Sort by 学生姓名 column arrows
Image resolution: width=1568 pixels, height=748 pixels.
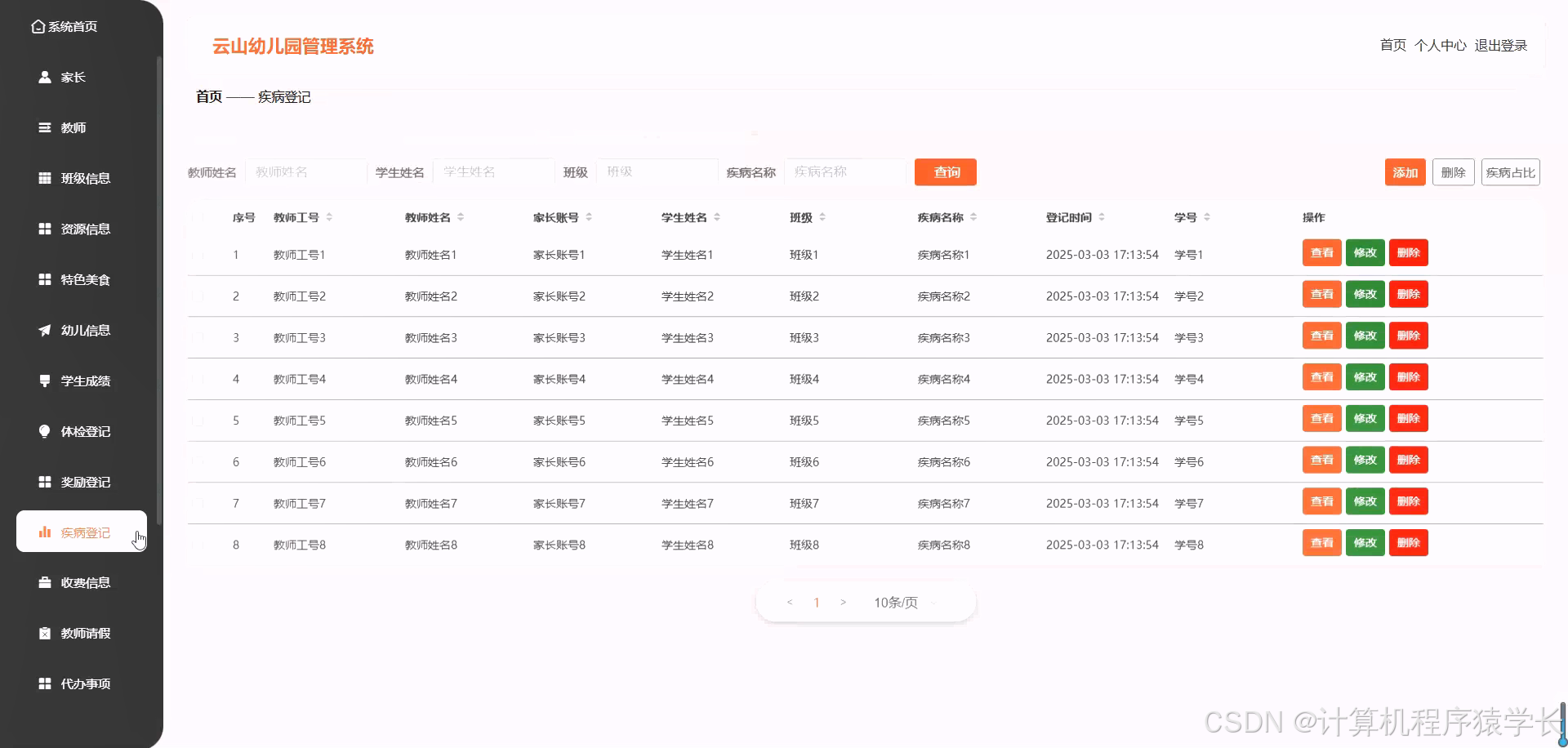pyautogui.click(x=717, y=217)
